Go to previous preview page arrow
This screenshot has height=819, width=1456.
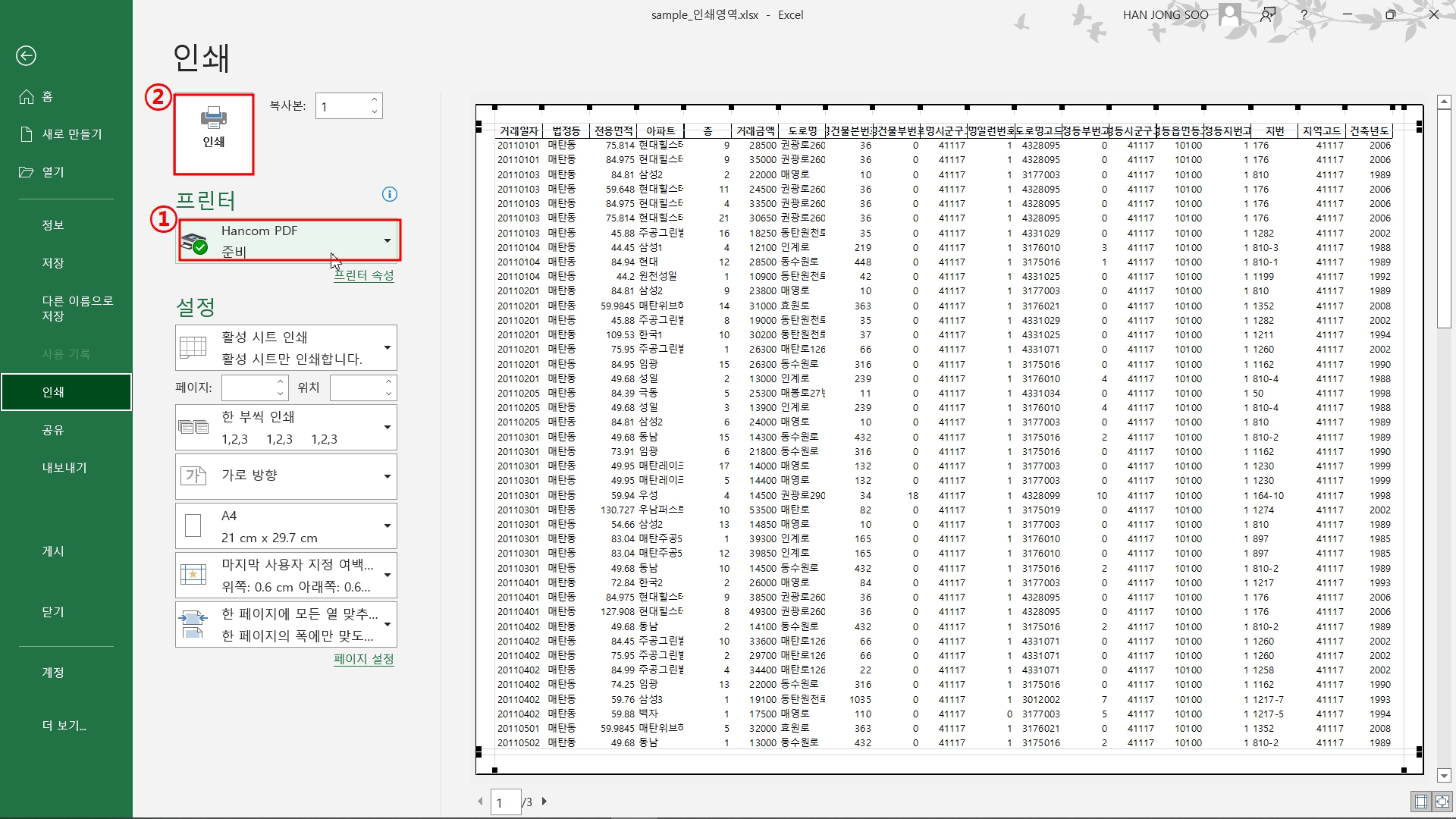pos(480,801)
